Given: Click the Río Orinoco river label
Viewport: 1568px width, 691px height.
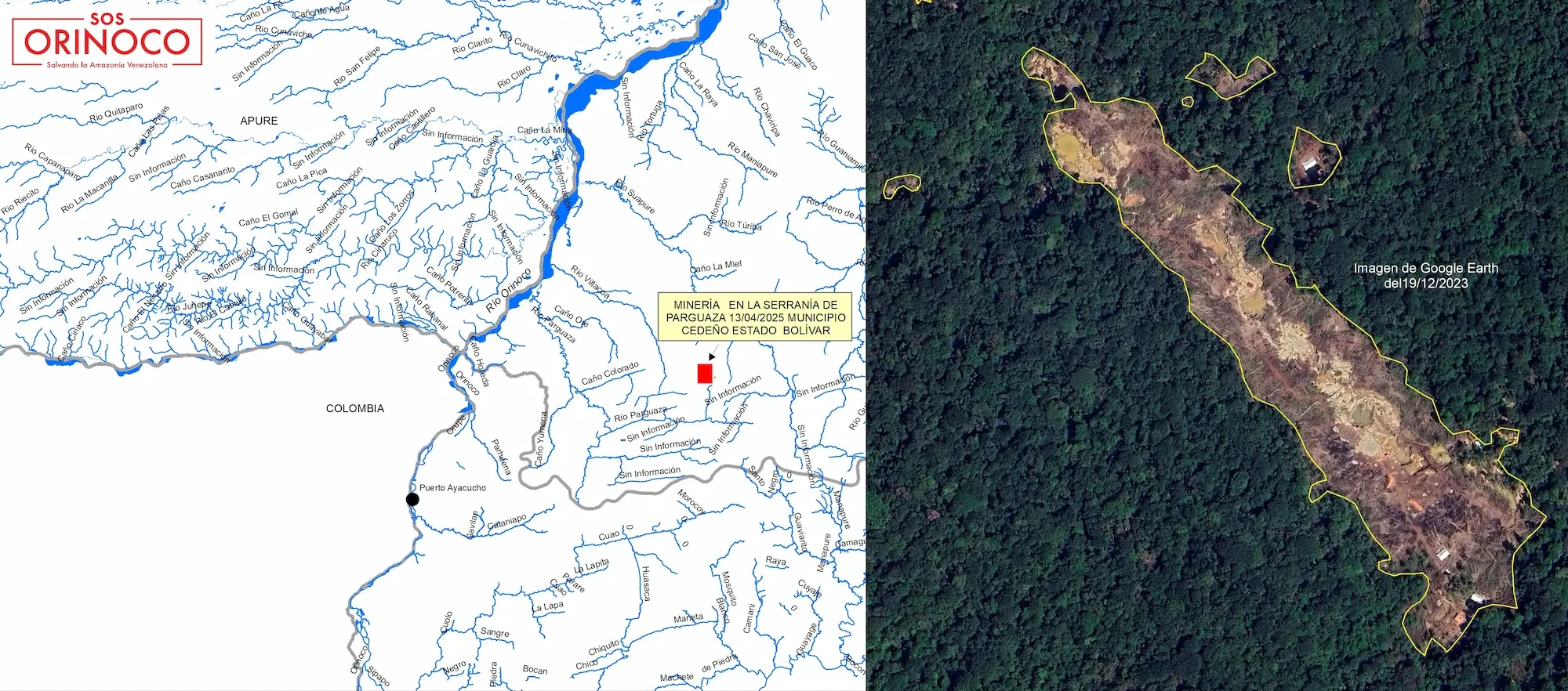Looking at the screenshot, I should pyautogui.click(x=508, y=290).
